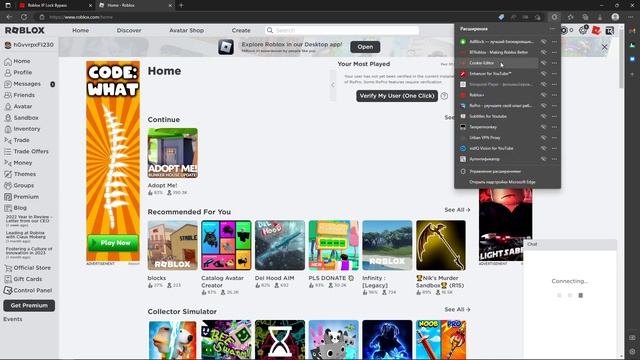Close the desktop app banner
The image size is (640, 360).
(x=604, y=47)
